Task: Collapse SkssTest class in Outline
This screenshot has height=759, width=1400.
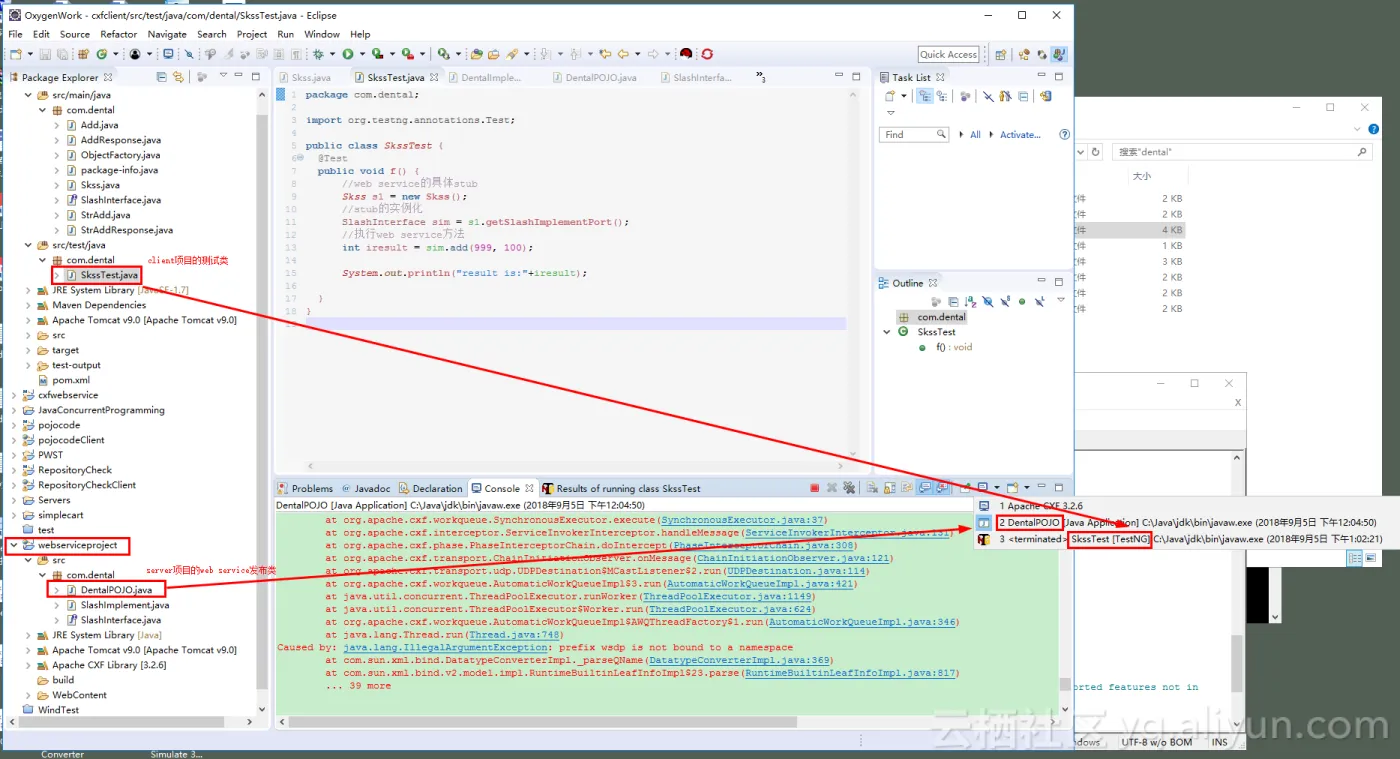Action: (887, 332)
